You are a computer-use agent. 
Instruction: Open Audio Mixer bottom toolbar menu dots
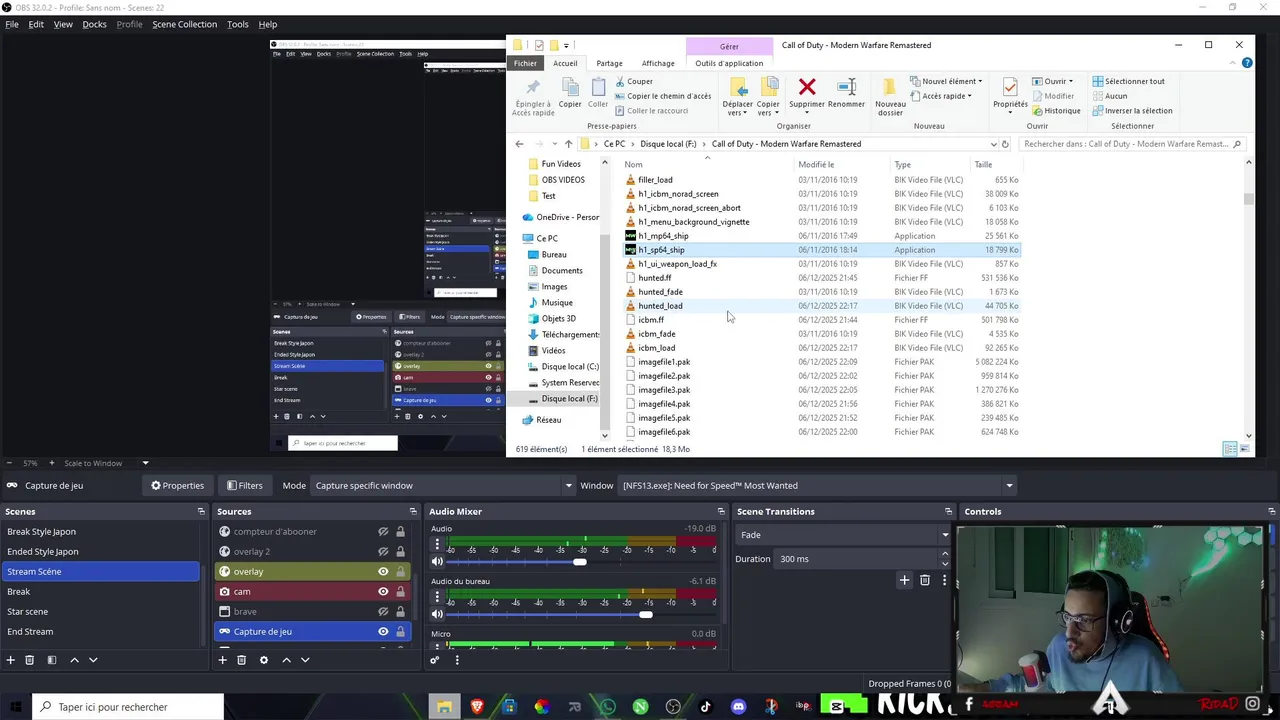pyautogui.click(x=457, y=660)
